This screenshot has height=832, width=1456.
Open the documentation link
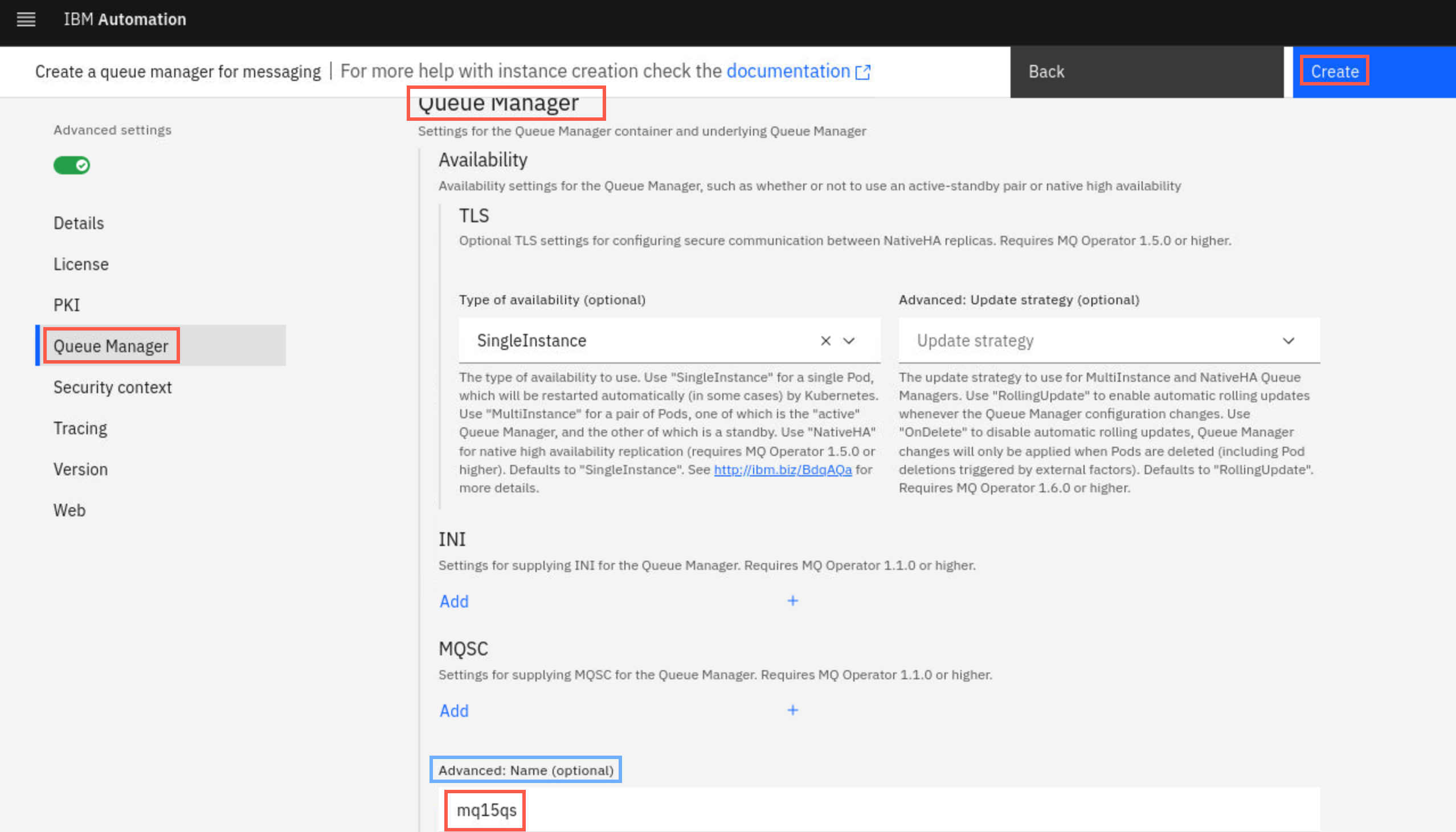pos(788,71)
